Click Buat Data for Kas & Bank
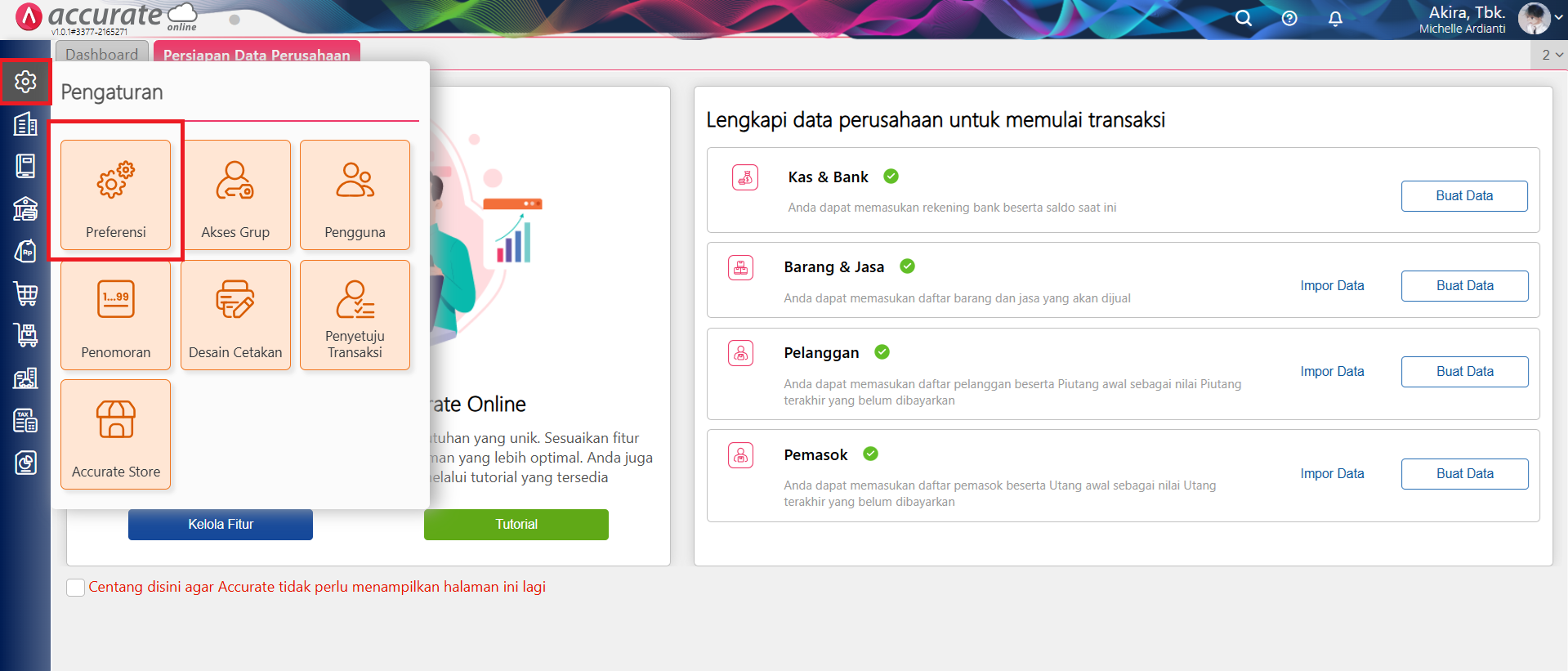1568x671 pixels. [1463, 196]
